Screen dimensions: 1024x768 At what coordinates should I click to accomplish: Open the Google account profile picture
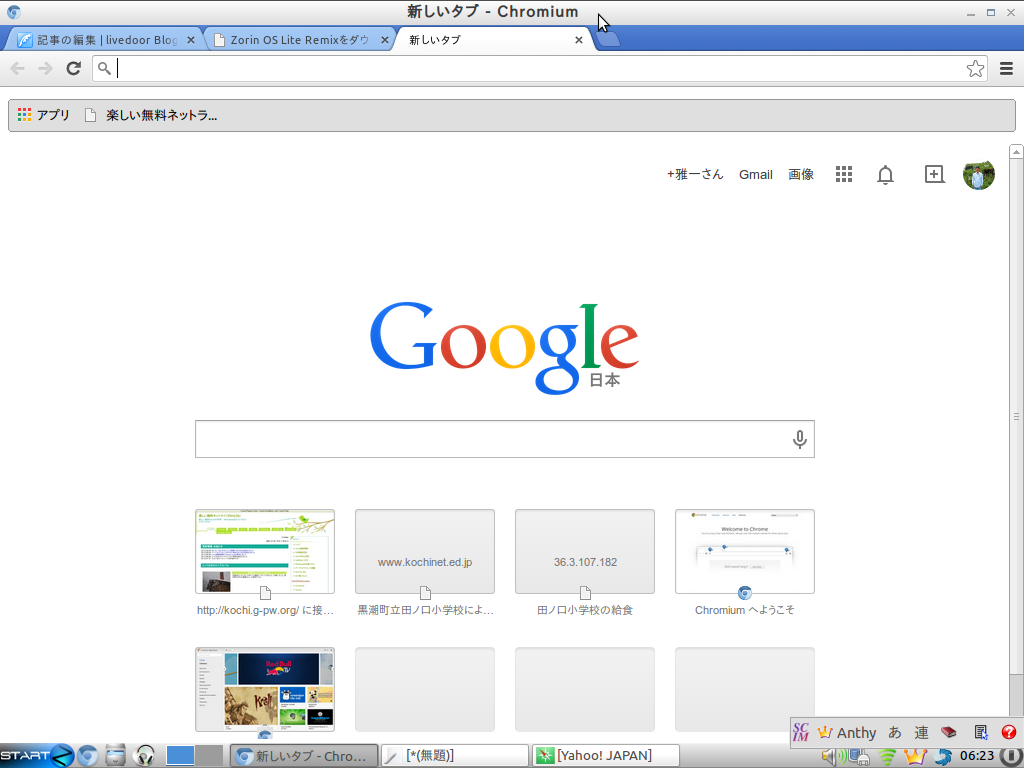click(978, 174)
